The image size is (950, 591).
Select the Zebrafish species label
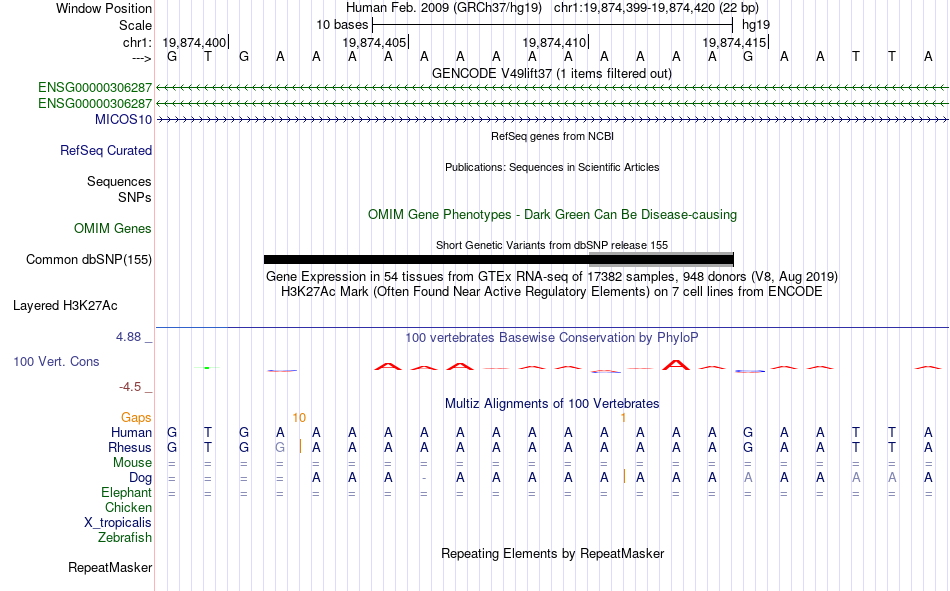click(125, 537)
